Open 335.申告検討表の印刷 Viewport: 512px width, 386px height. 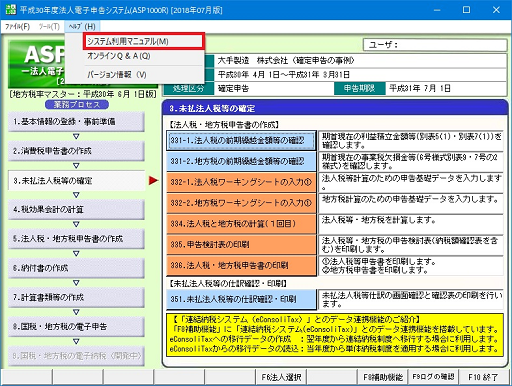(x=241, y=245)
